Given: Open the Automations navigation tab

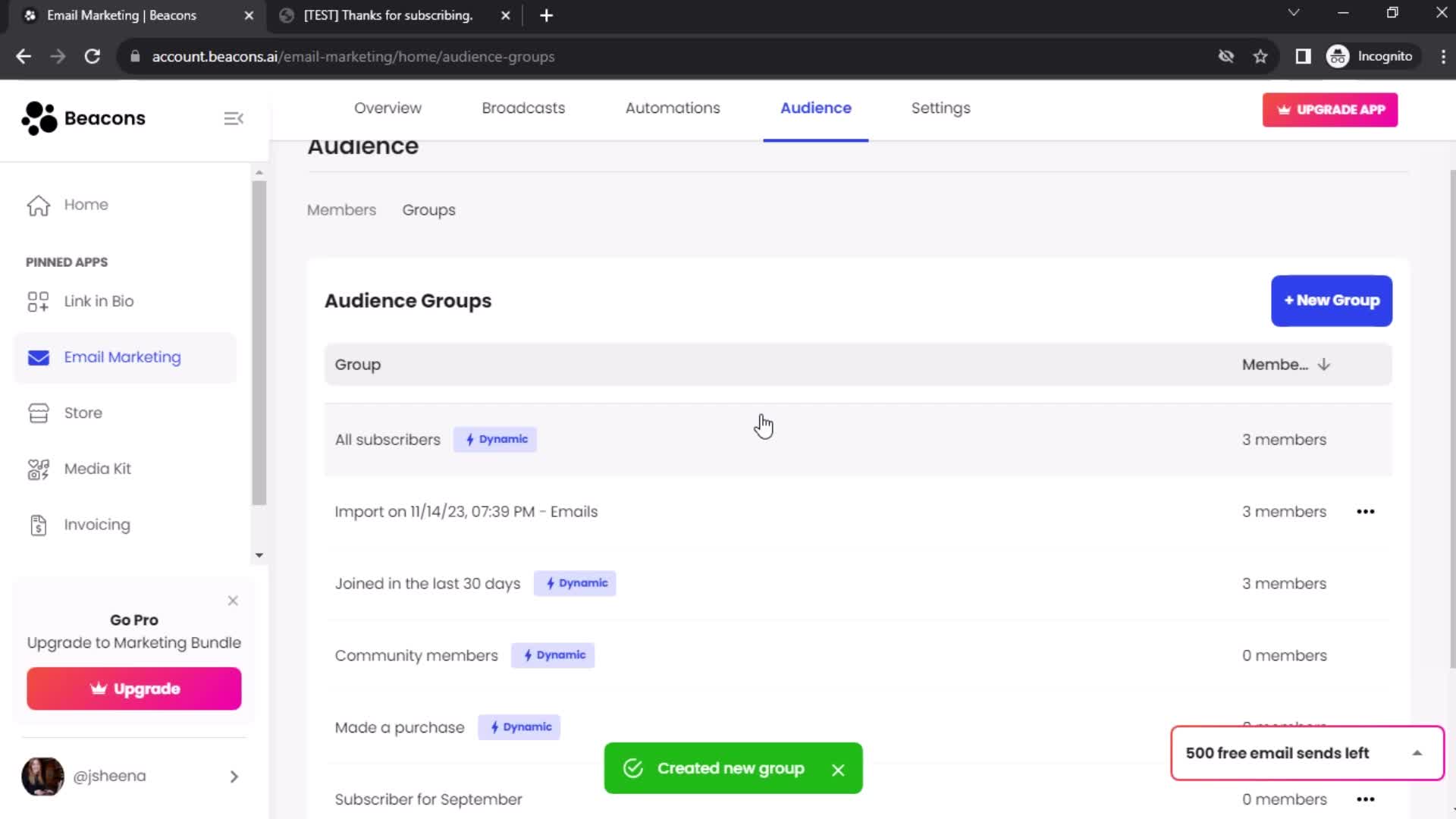Looking at the screenshot, I should 672,108.
